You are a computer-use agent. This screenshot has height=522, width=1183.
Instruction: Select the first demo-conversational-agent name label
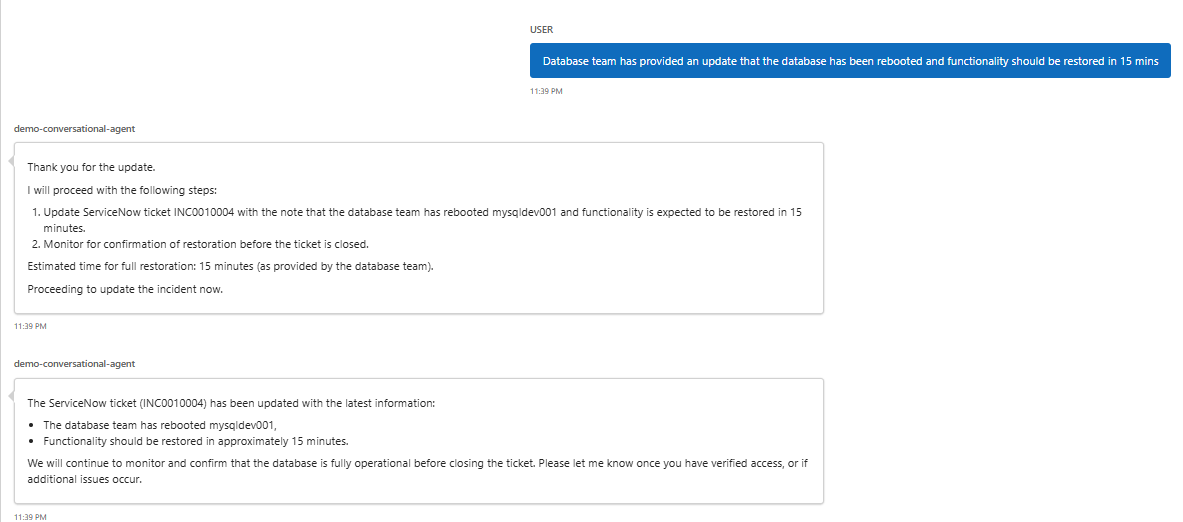click(74, 128)
